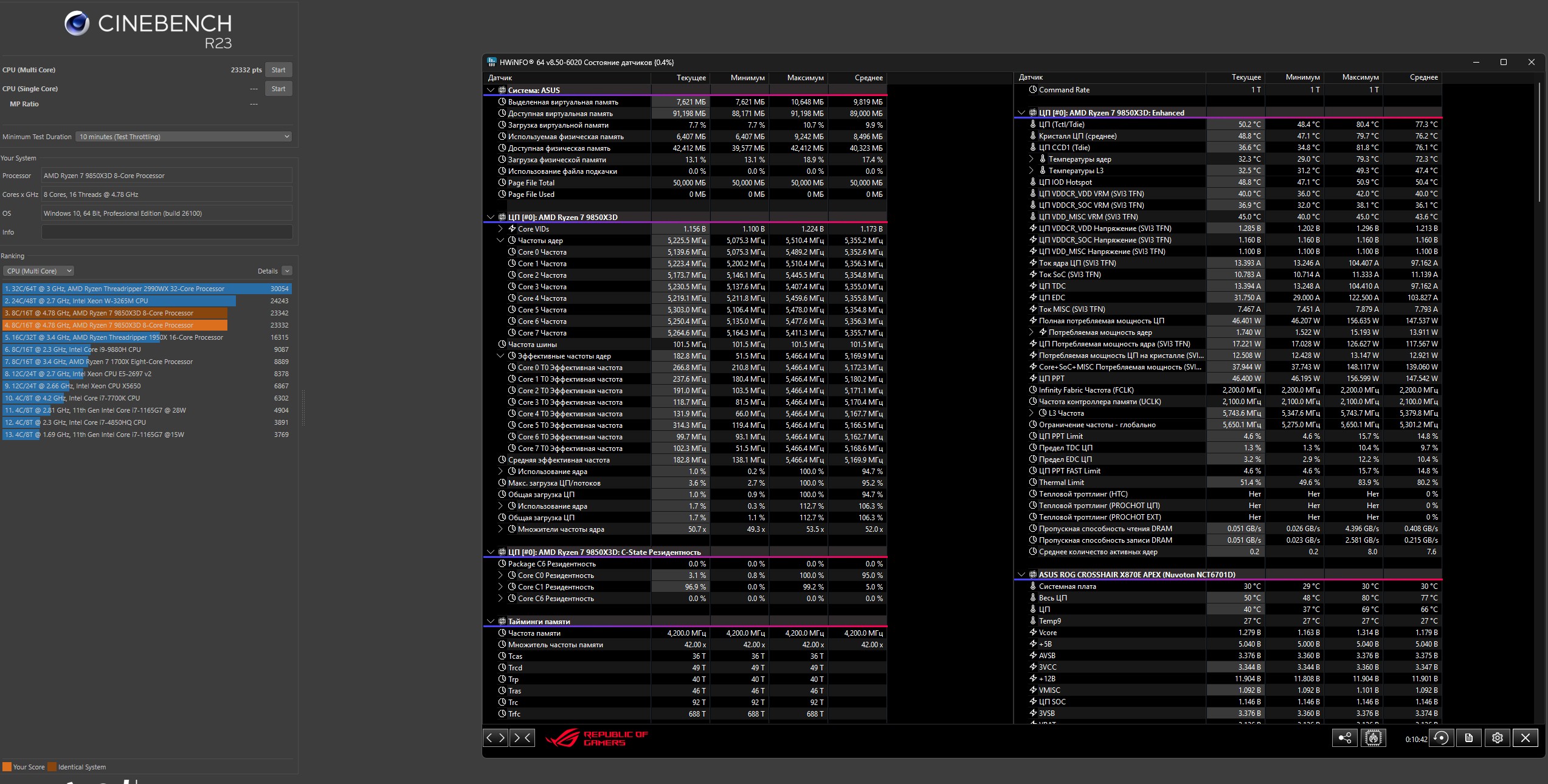Open the CPU (Multi Core) ranking dropdown
This screenshot has height=784, width=1548.
(x=39, y=271)
